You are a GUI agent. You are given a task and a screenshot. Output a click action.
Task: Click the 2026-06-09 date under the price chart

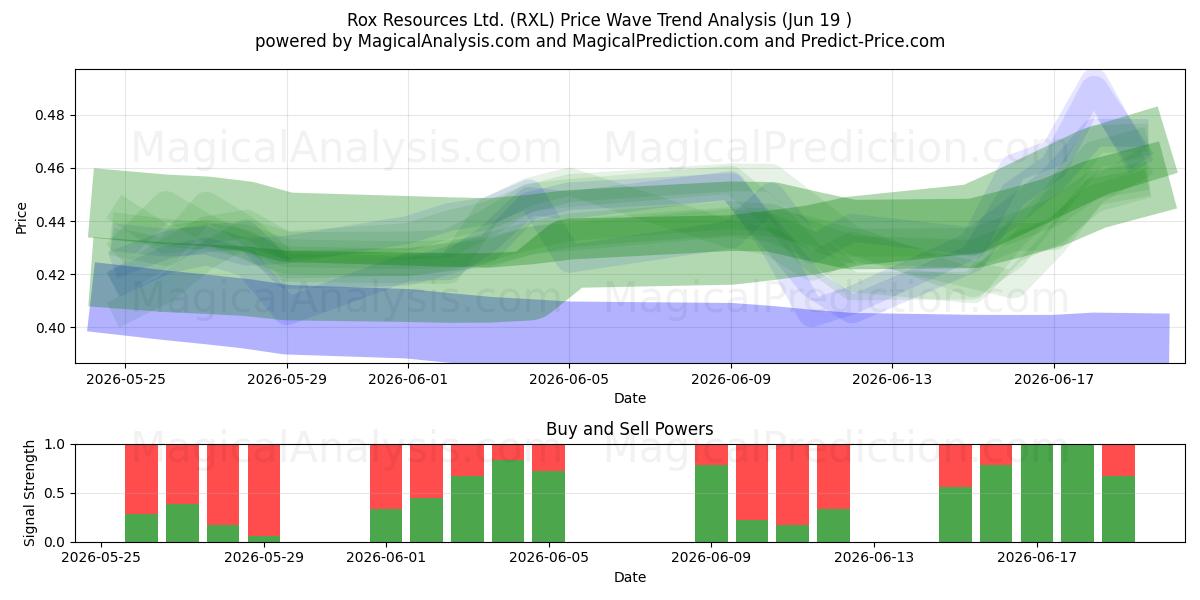pyautogui.click(x=731, y=379)
